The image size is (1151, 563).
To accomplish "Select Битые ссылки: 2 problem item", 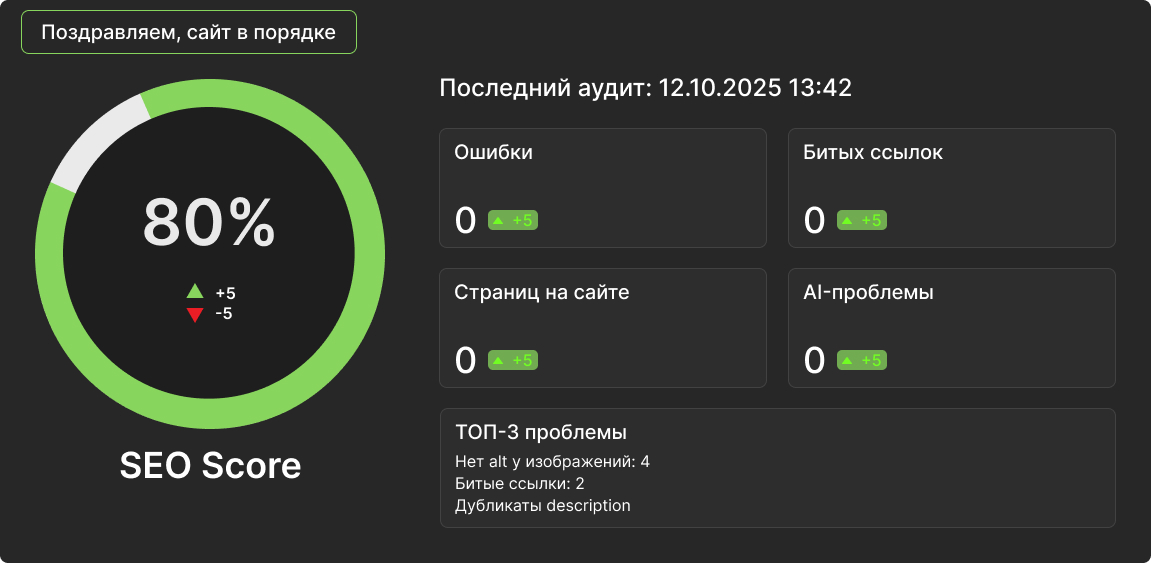I will click(519, 484).
